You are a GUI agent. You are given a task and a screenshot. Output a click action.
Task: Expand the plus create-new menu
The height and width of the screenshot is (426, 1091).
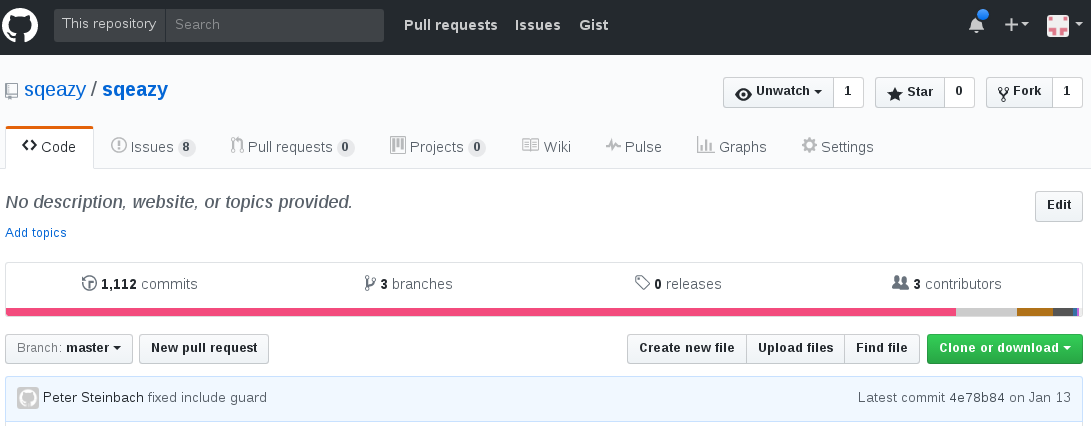click(x=1017, y=25)
